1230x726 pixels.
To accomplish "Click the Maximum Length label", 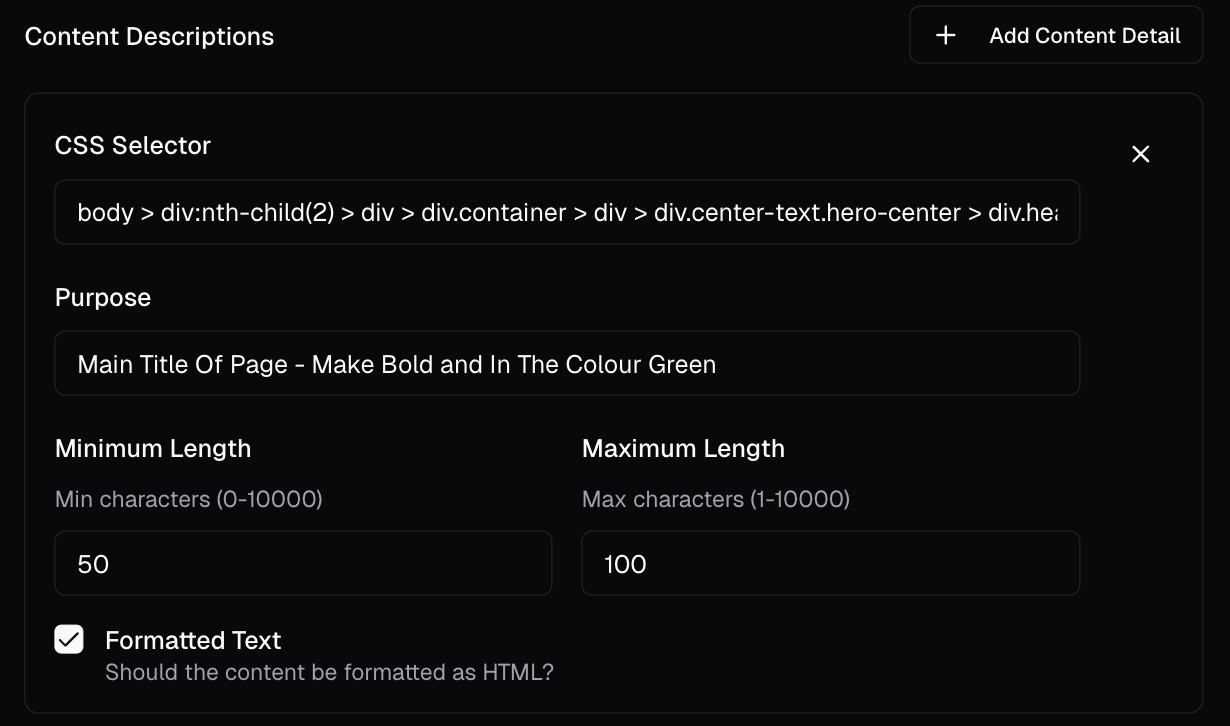I will (683, 448).
